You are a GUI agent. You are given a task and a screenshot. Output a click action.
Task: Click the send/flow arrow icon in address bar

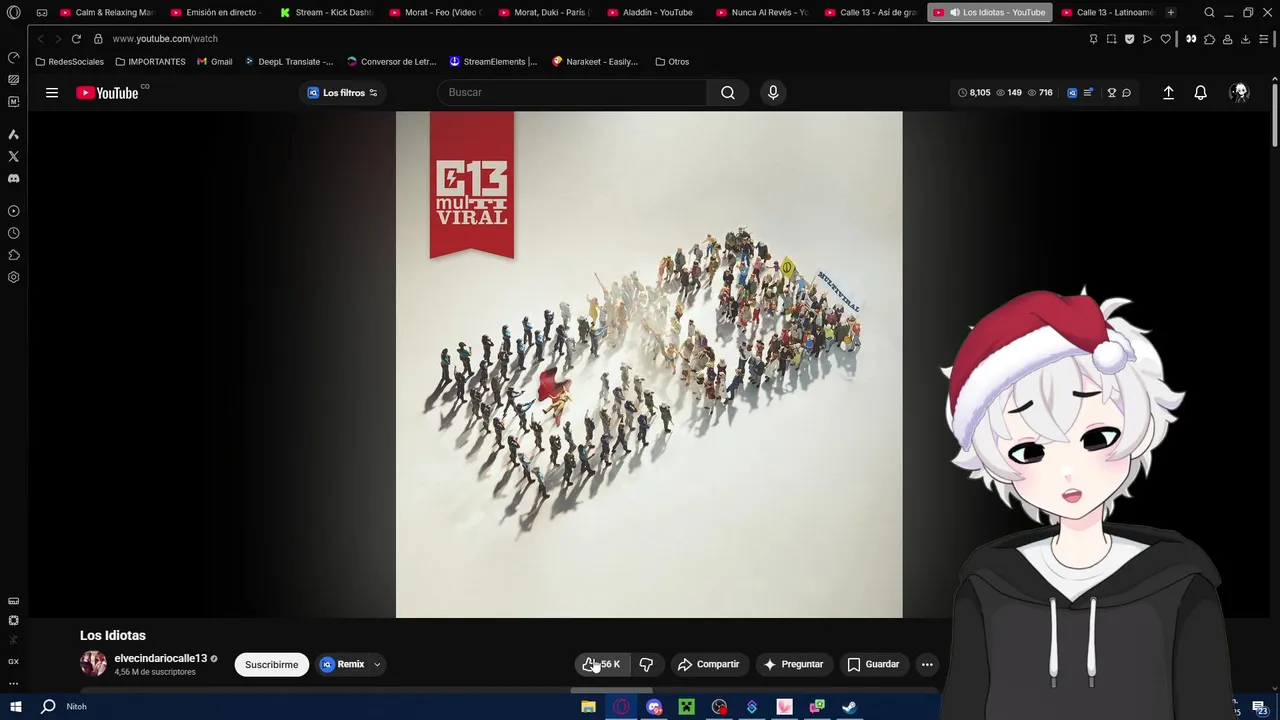click(1147, 39)
